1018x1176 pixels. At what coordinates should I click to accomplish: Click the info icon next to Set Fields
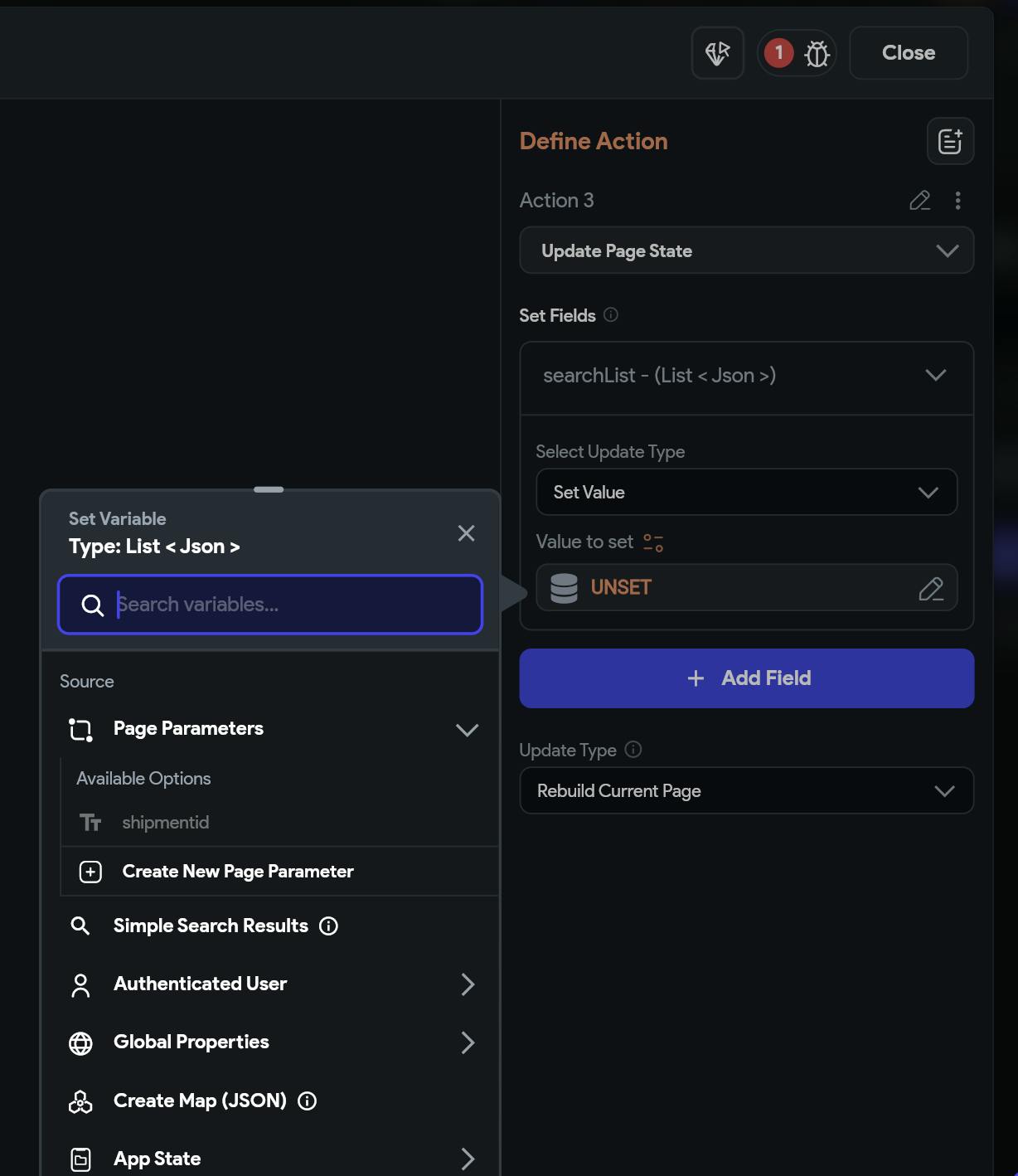click(x=611, y=315)
